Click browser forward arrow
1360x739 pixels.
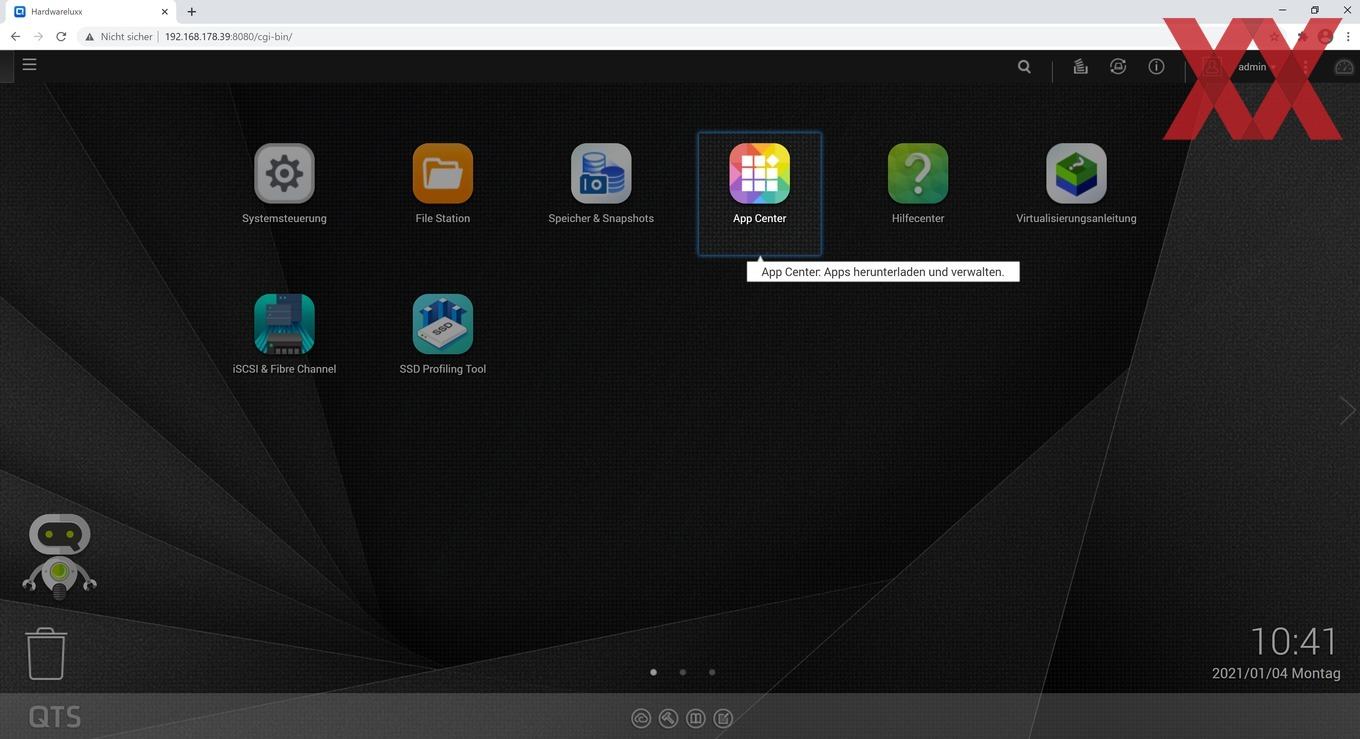coord(38,36)
